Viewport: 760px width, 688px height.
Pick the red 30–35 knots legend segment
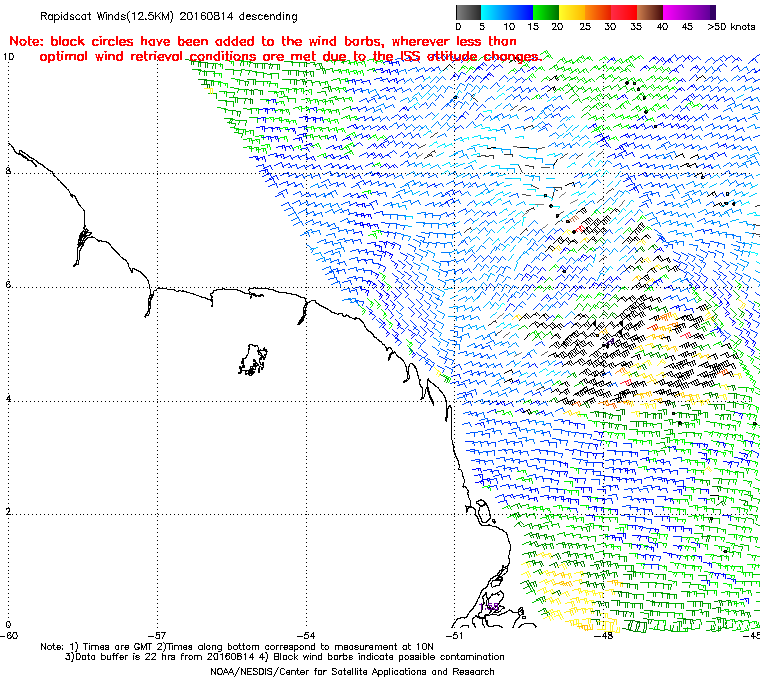(x=624, y=12)
